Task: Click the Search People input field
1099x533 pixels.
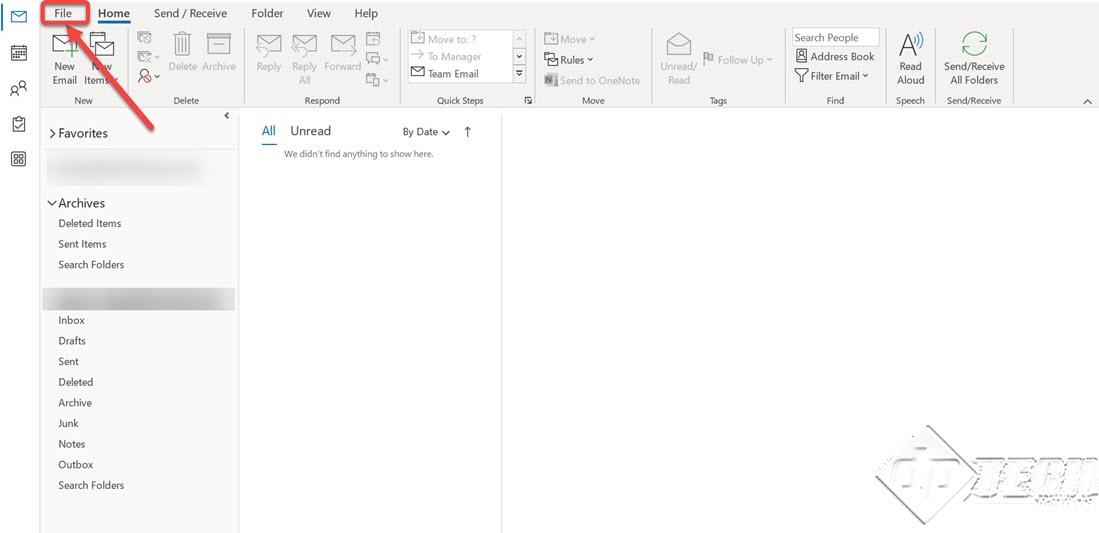Action: point(835,38)
